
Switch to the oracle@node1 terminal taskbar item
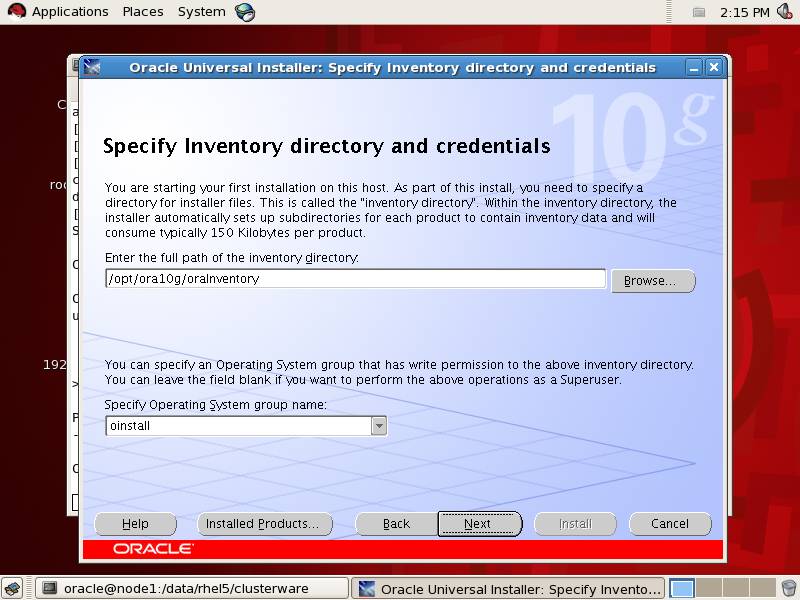191,589
